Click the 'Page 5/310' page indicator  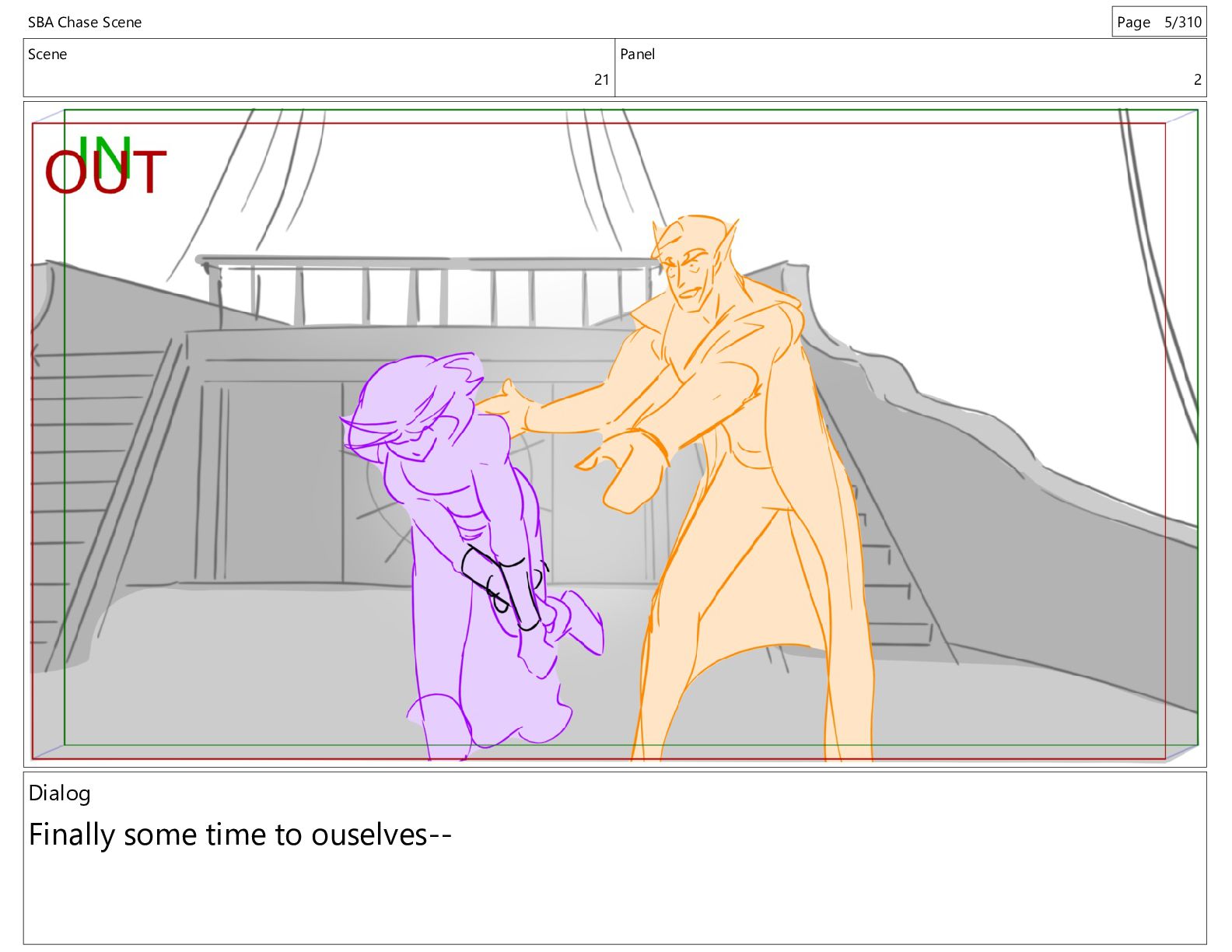click(x=1159, y=22)
